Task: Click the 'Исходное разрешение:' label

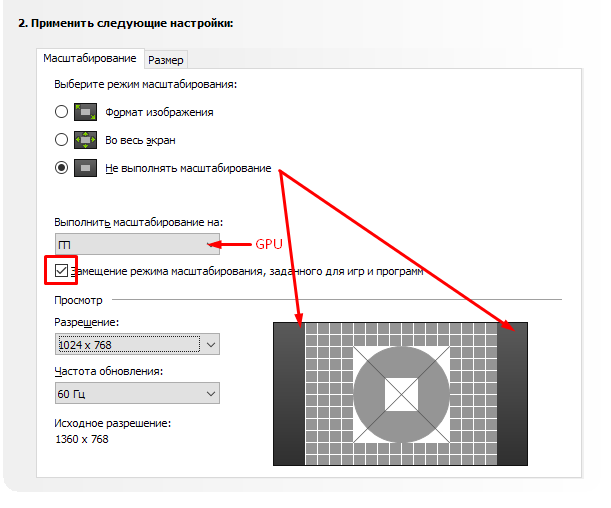Action: [113, 423]
